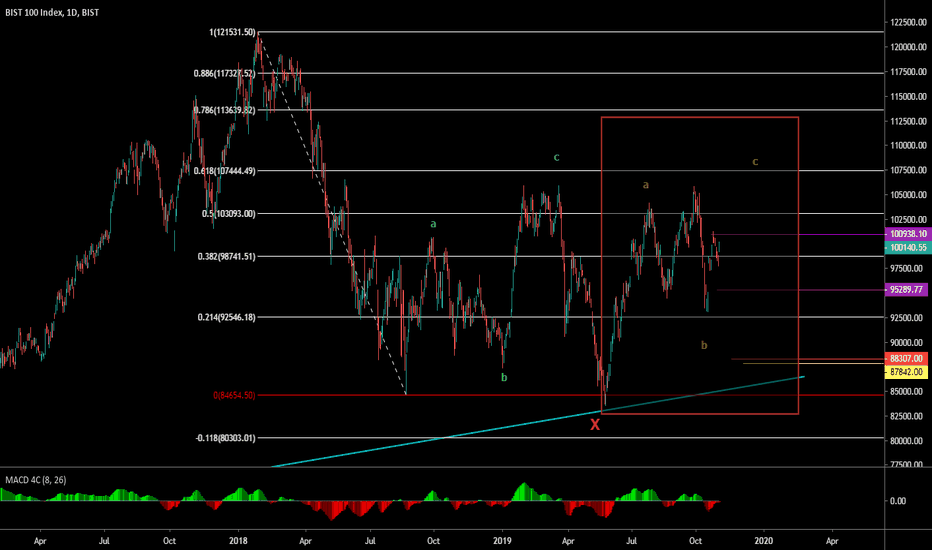
Task: Click the 2020 label on time axis
Action: [763, 541]
